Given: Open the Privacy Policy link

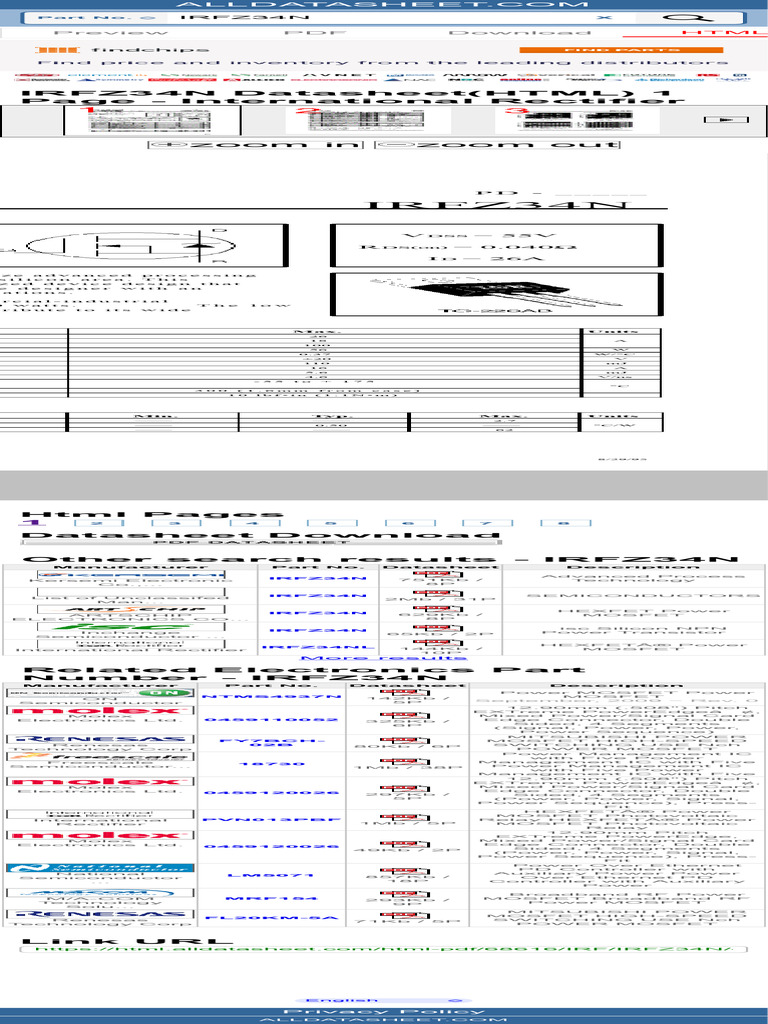Looking at the screenshot, I should 383,1012.
